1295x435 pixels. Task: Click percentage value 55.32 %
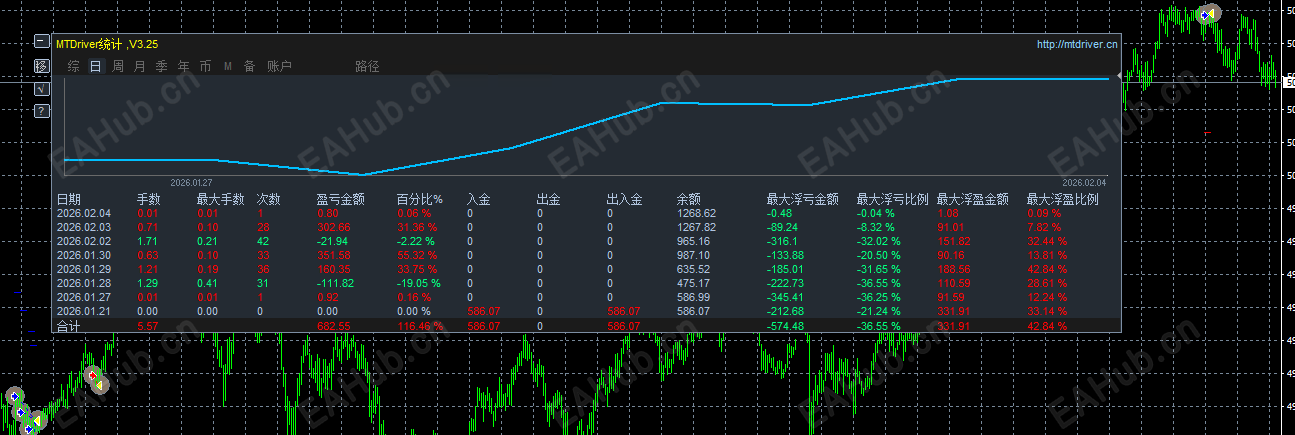pyautogui.click(x=416, y=255)
